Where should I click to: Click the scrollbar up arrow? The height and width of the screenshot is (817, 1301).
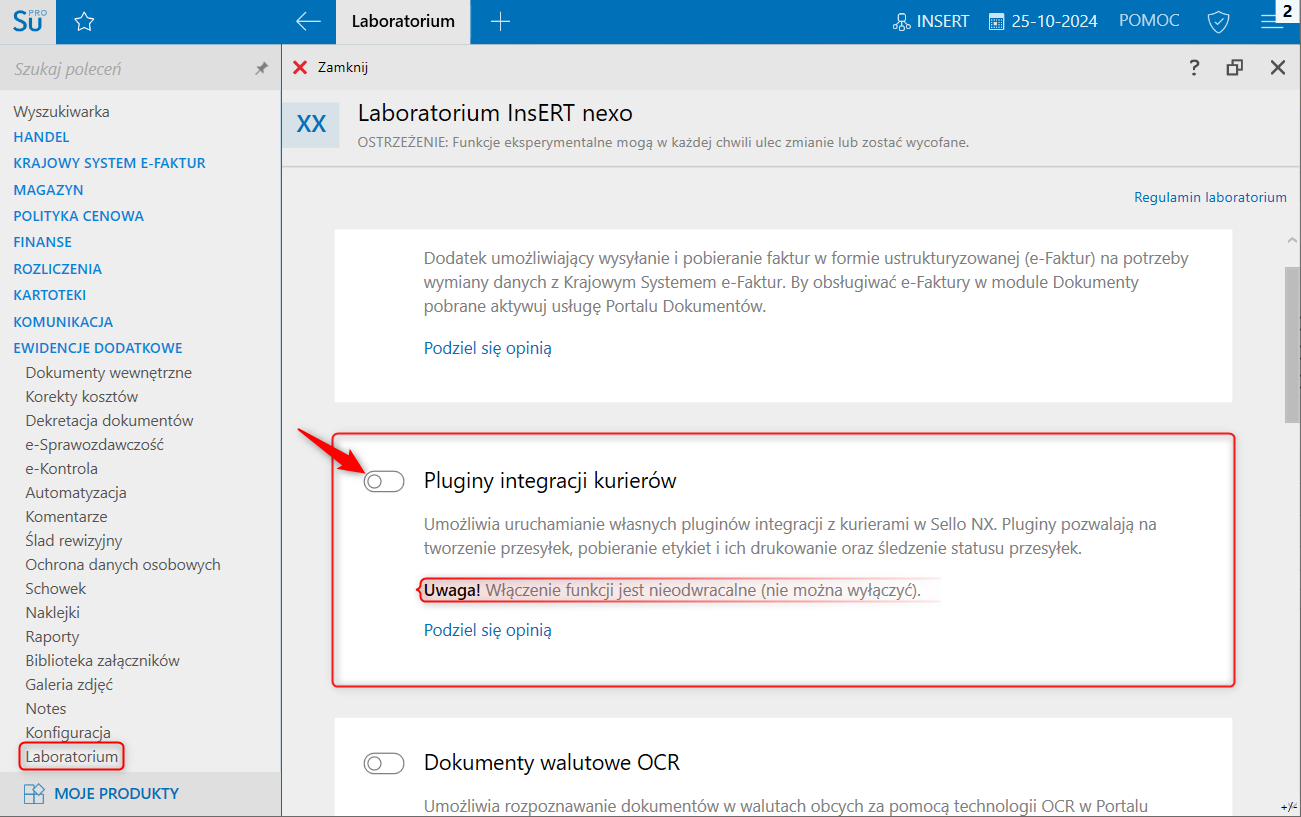1292,240
